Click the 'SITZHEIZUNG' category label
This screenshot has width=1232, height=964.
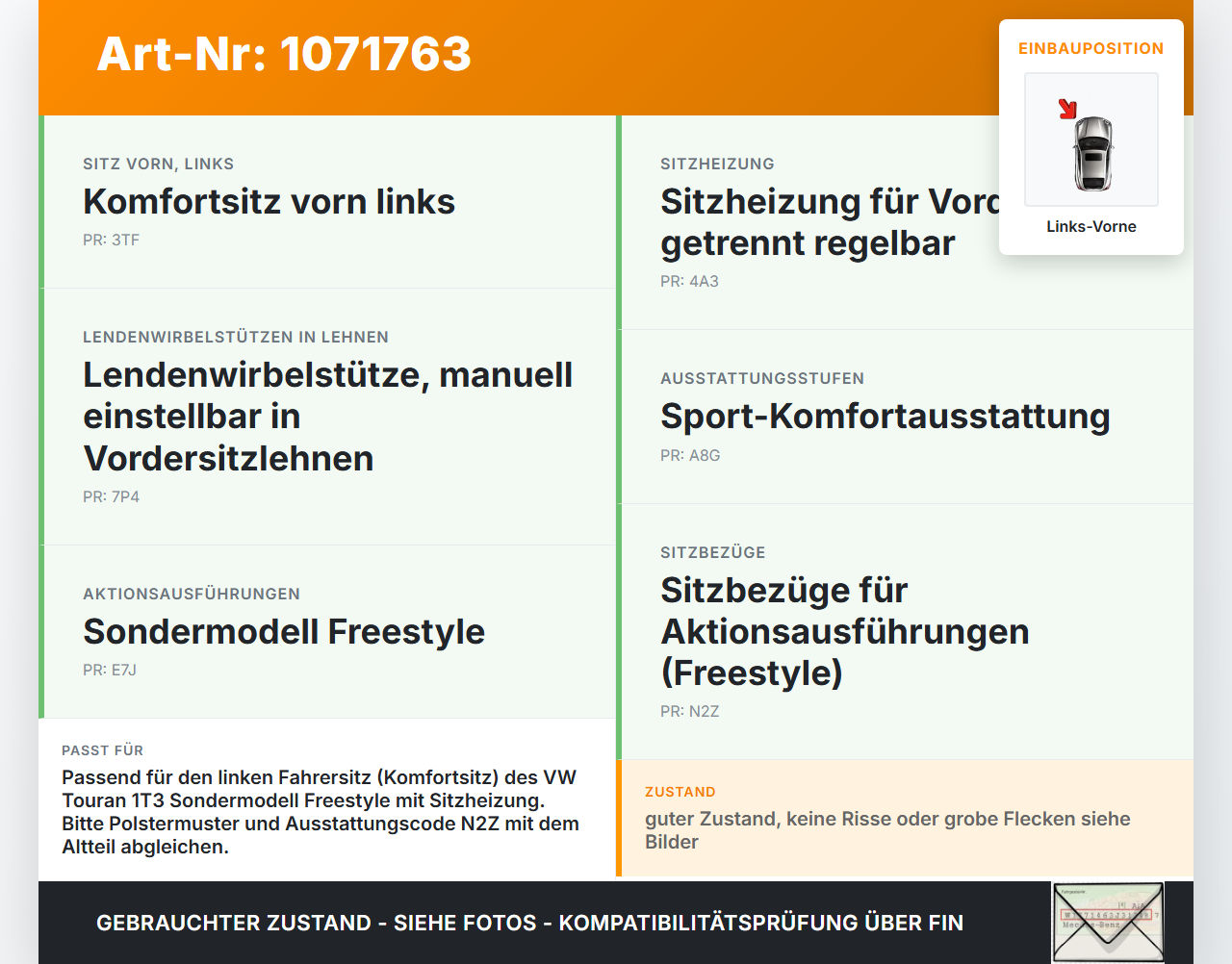coord(717,164)
